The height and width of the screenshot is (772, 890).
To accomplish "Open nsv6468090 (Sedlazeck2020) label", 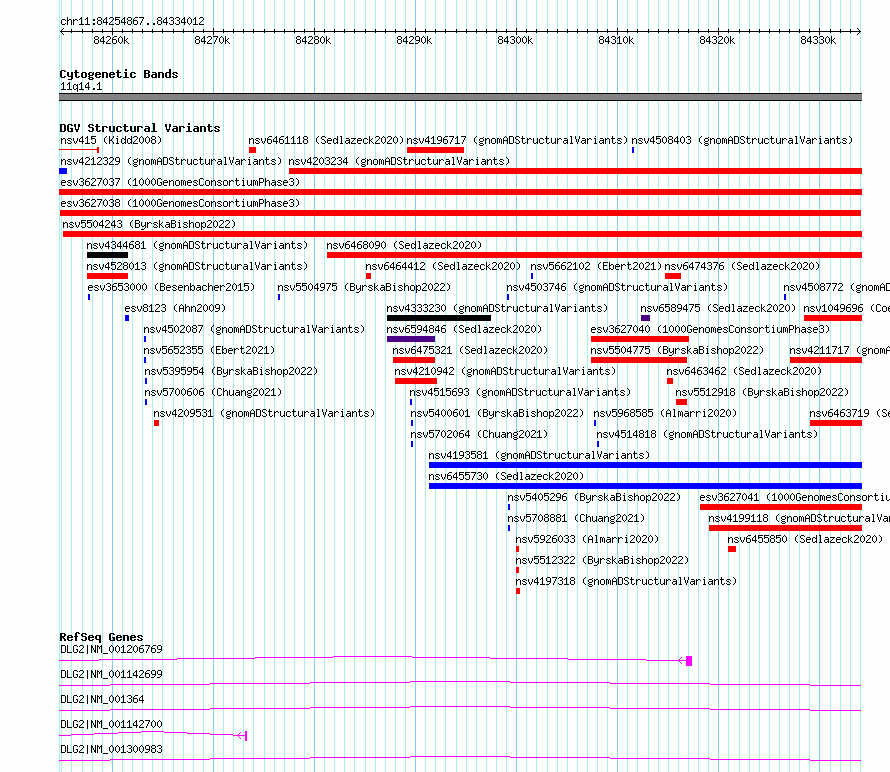I will (x=404, y=245).
